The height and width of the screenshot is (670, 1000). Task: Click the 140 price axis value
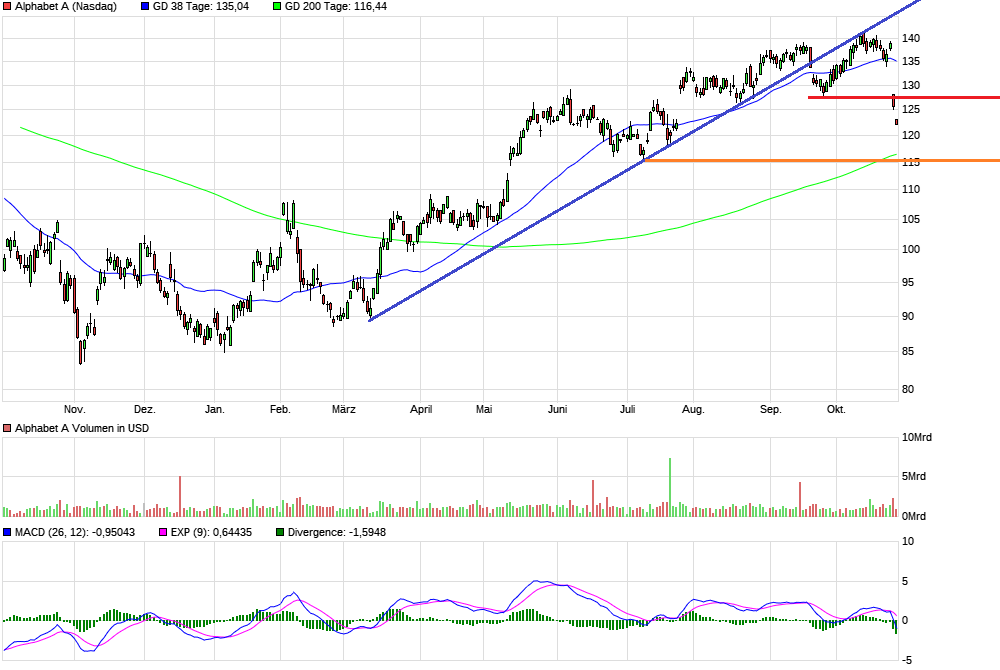coord(911,38)
